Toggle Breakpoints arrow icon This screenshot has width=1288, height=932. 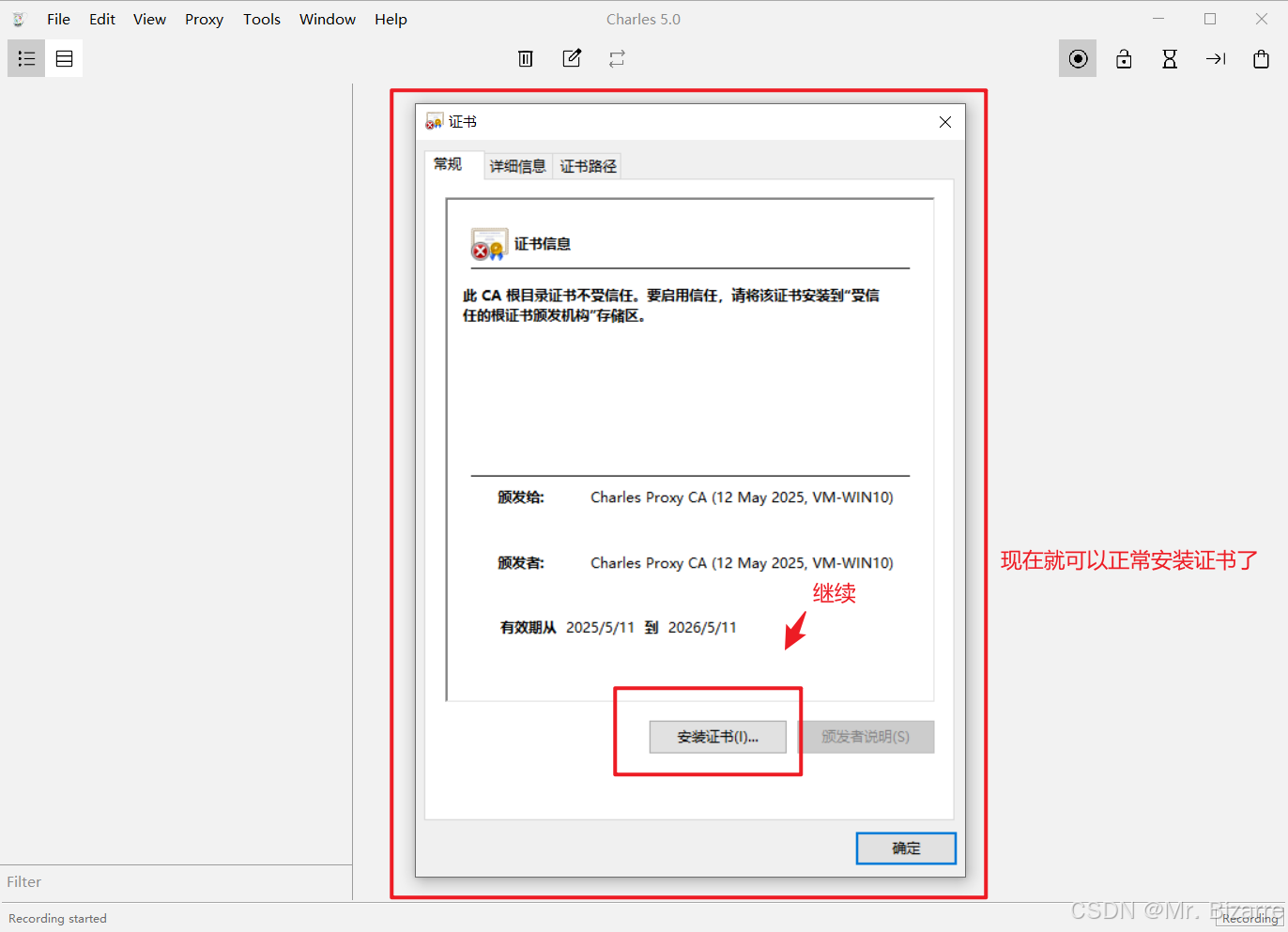[1216, 58]
